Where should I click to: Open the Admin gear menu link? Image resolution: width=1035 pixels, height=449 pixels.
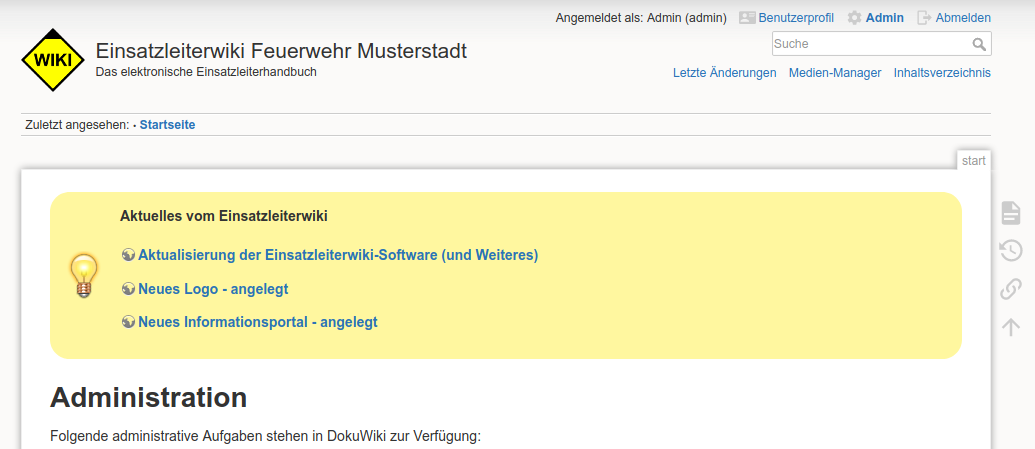click(884, 18)
